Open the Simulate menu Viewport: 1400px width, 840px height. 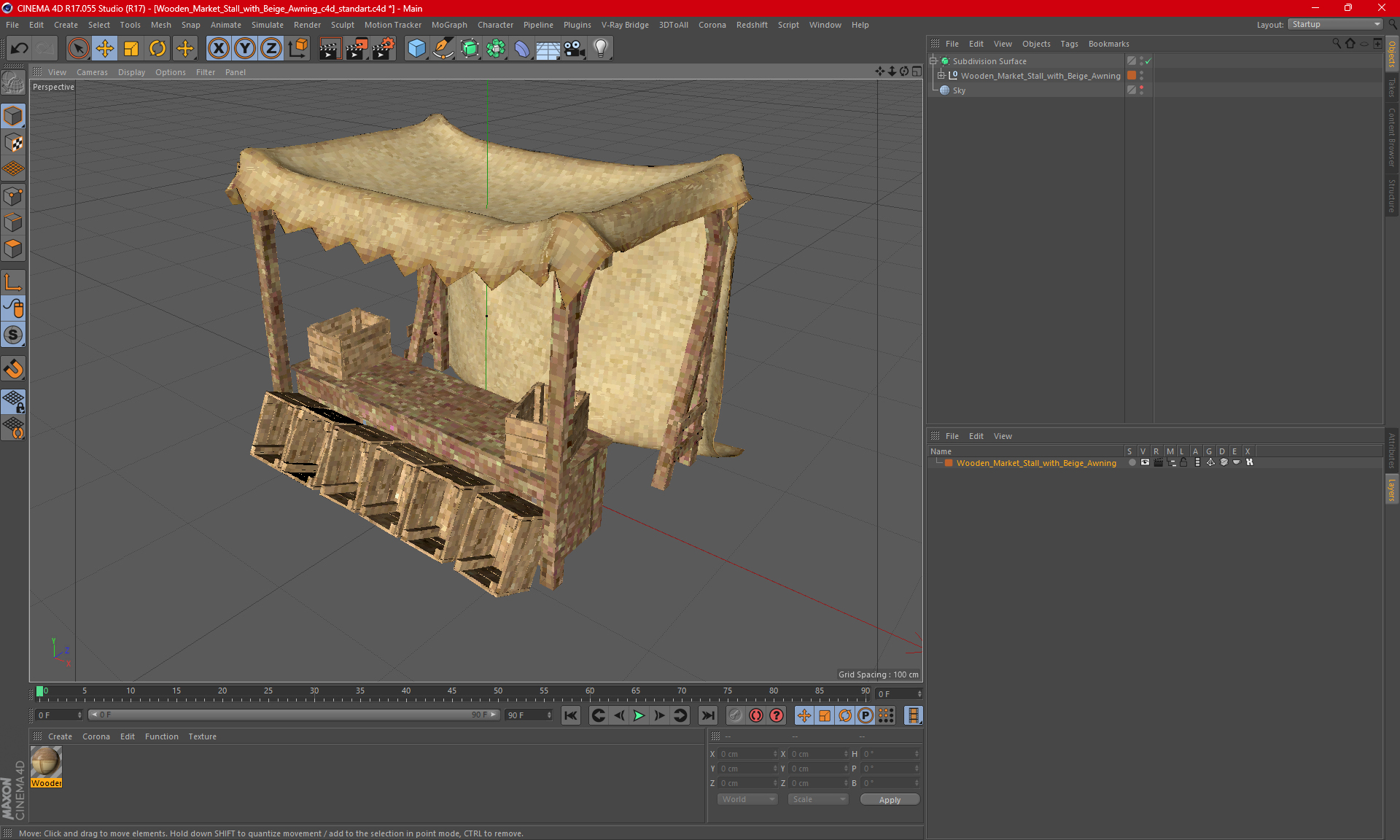pos(268,25)
